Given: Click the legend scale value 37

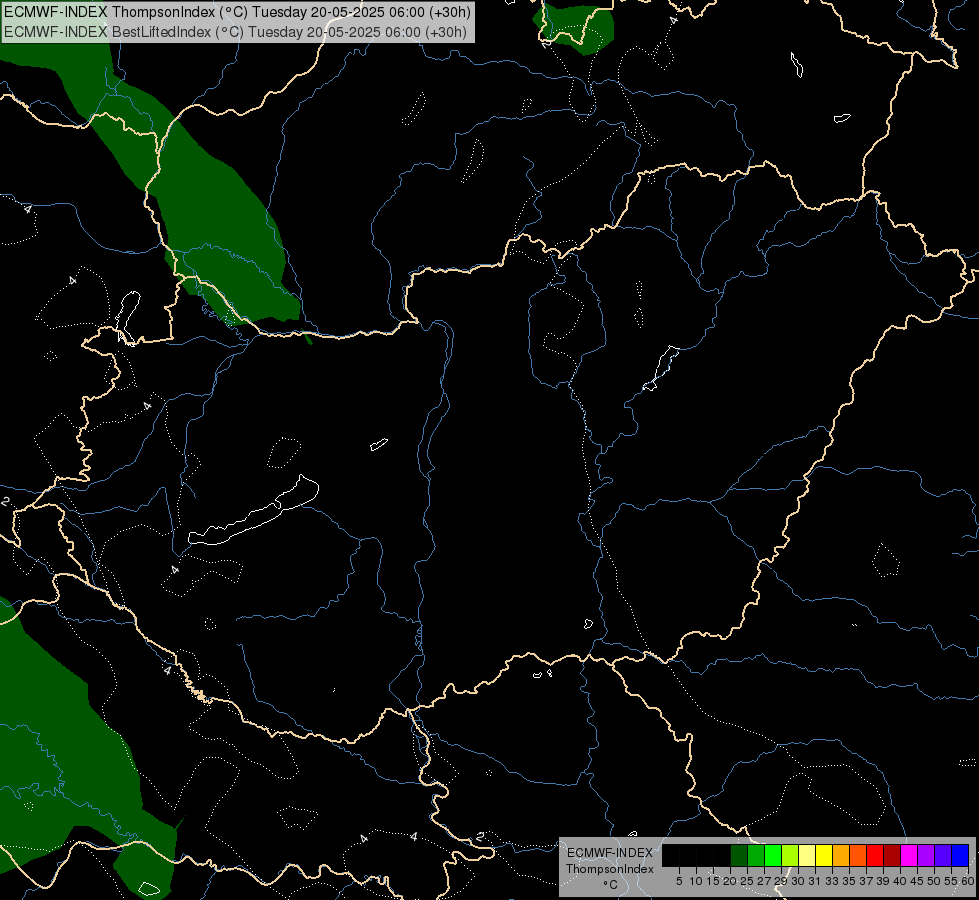Looking at the screenshot, I should point(867,881).
